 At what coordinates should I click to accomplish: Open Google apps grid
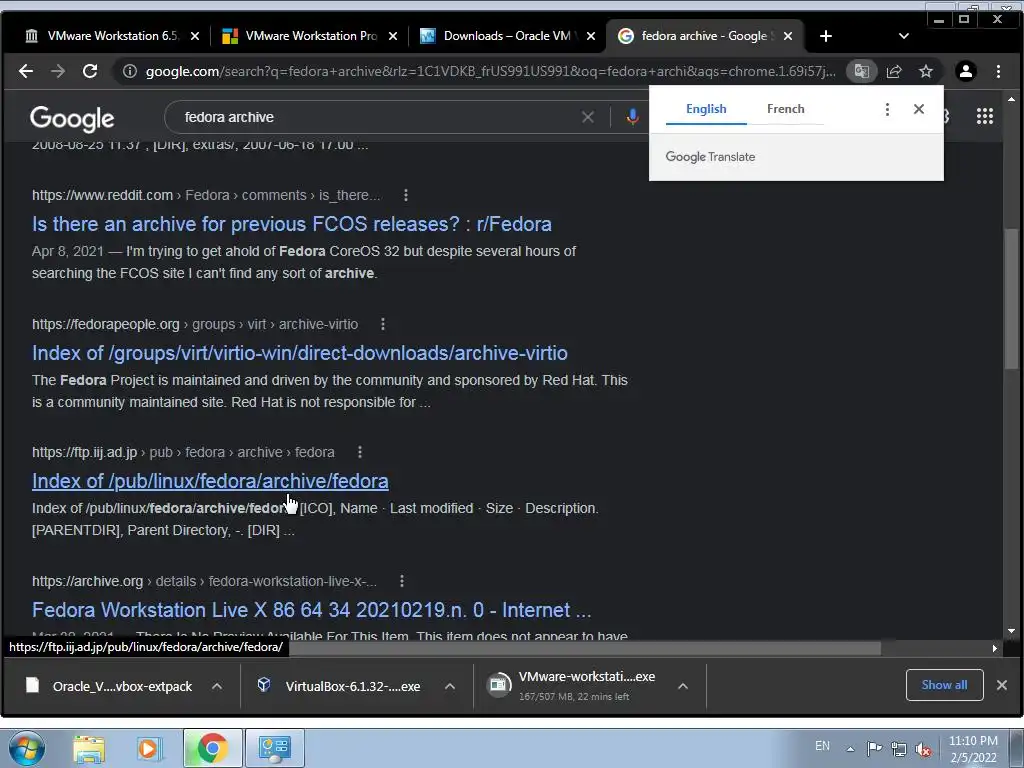click(x=985, y=116)
